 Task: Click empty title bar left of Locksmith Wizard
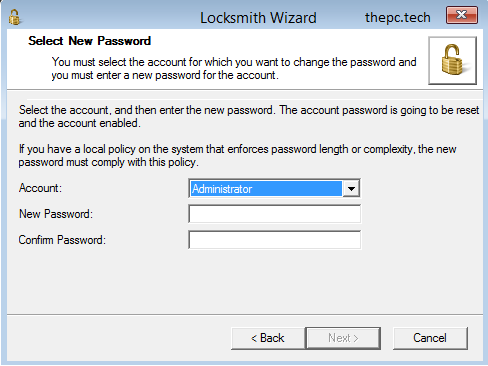(110, 17)
